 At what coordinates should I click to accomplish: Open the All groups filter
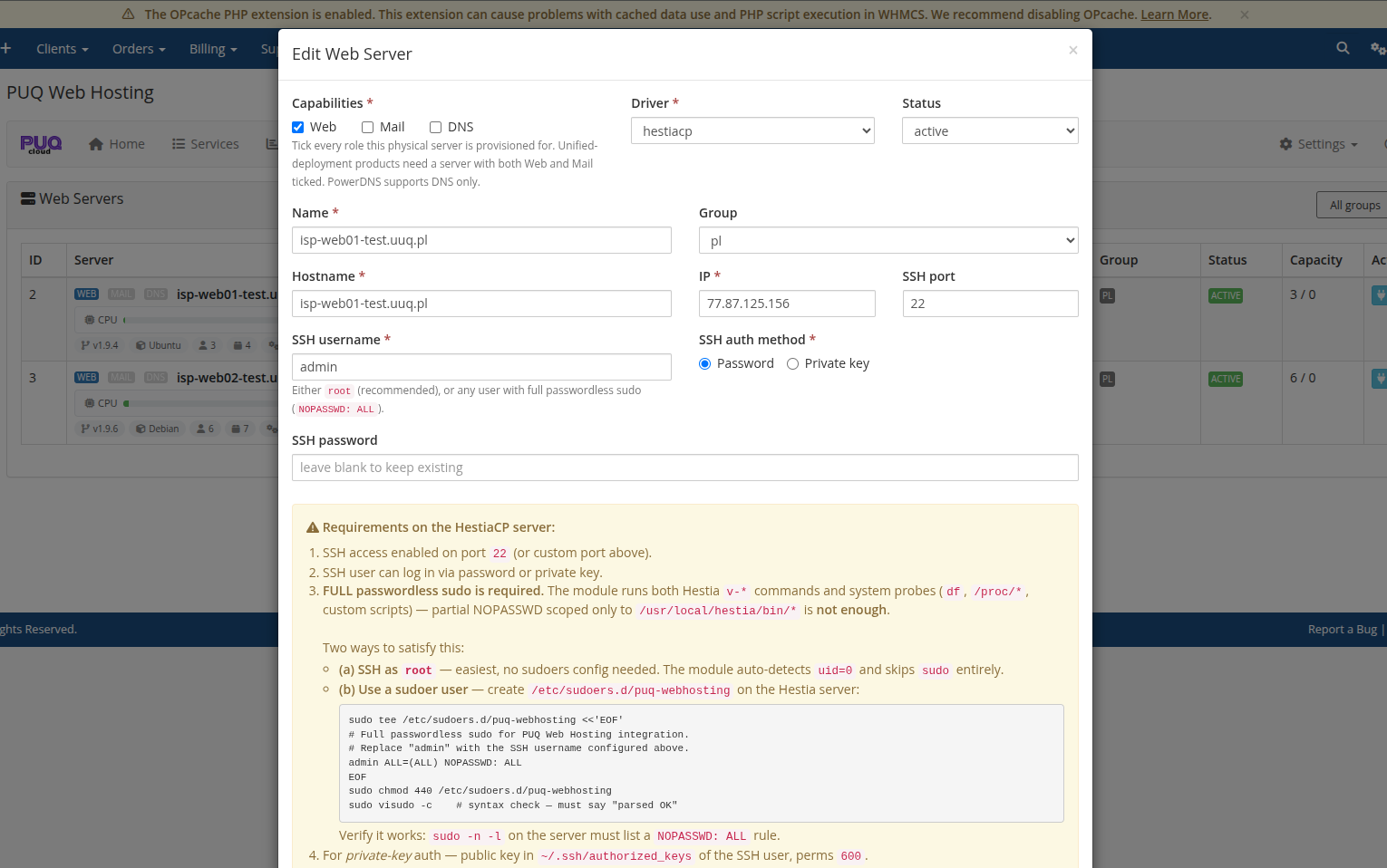coord(1354,205)
